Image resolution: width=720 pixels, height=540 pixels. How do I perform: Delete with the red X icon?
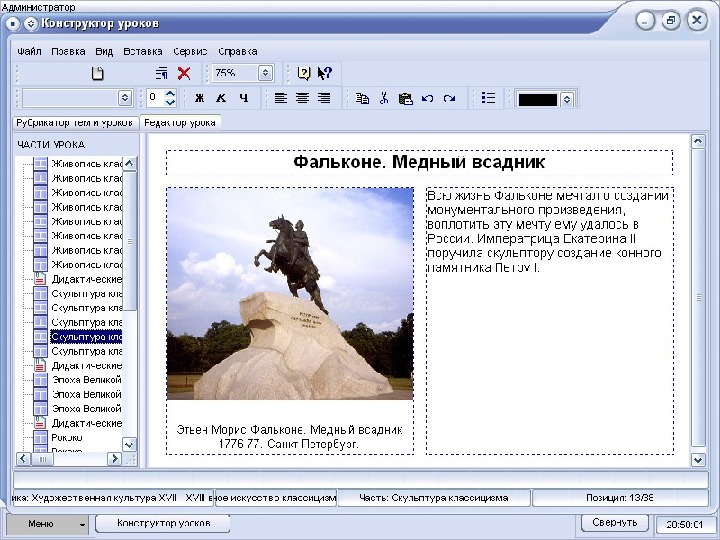point(184,73)
